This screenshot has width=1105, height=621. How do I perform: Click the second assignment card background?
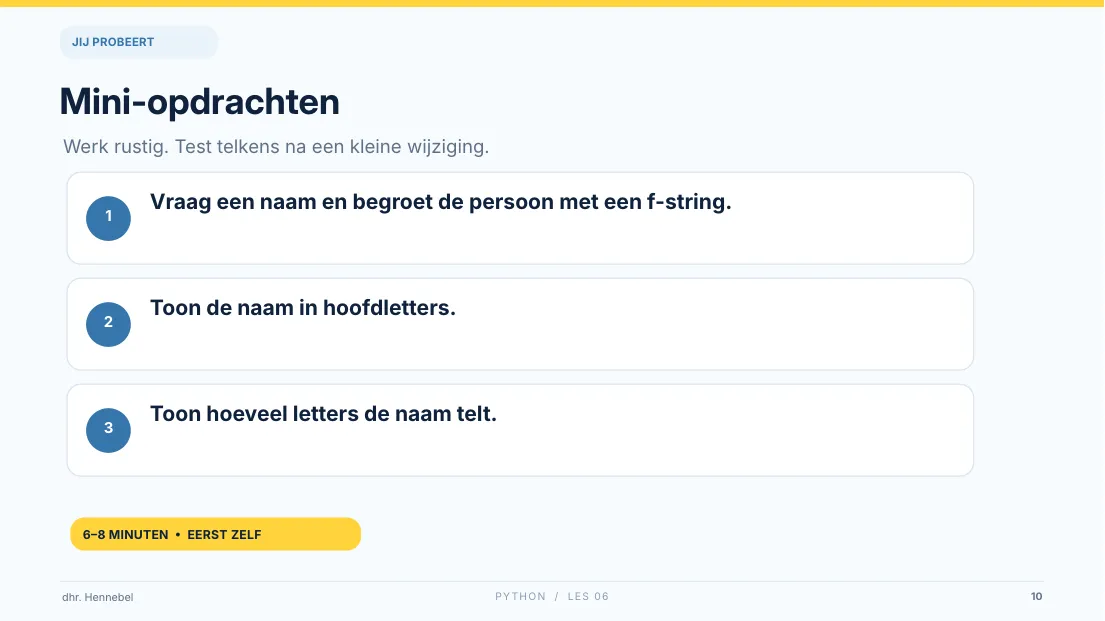pyautogui.click(x=520, y=324)
